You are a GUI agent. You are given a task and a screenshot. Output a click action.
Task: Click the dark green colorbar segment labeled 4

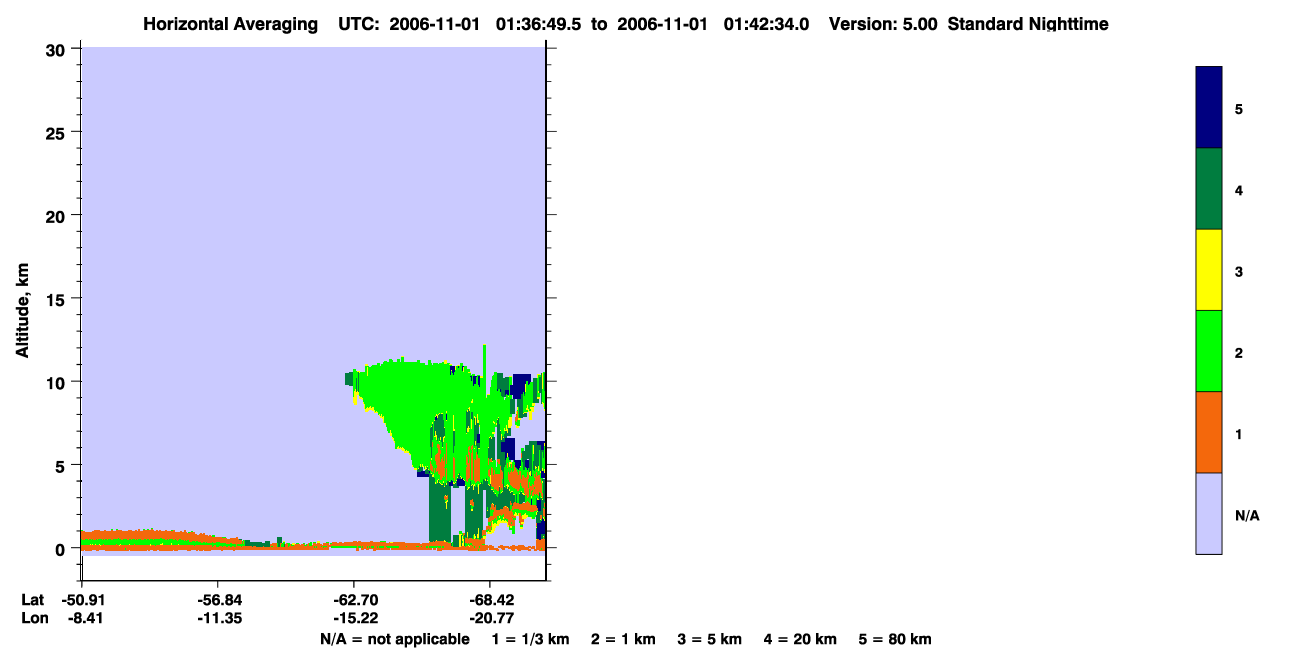point(1208,189)
